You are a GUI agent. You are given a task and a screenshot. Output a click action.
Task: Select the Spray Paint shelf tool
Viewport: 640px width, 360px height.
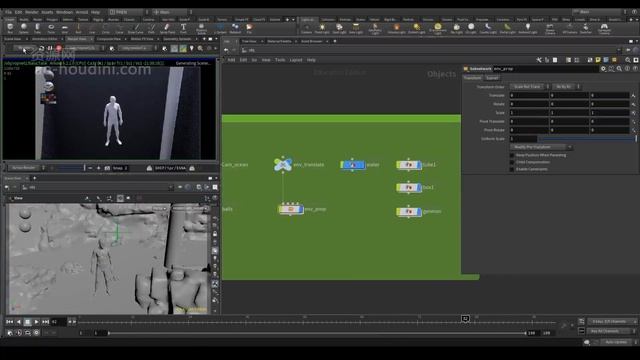pos(167,28)
